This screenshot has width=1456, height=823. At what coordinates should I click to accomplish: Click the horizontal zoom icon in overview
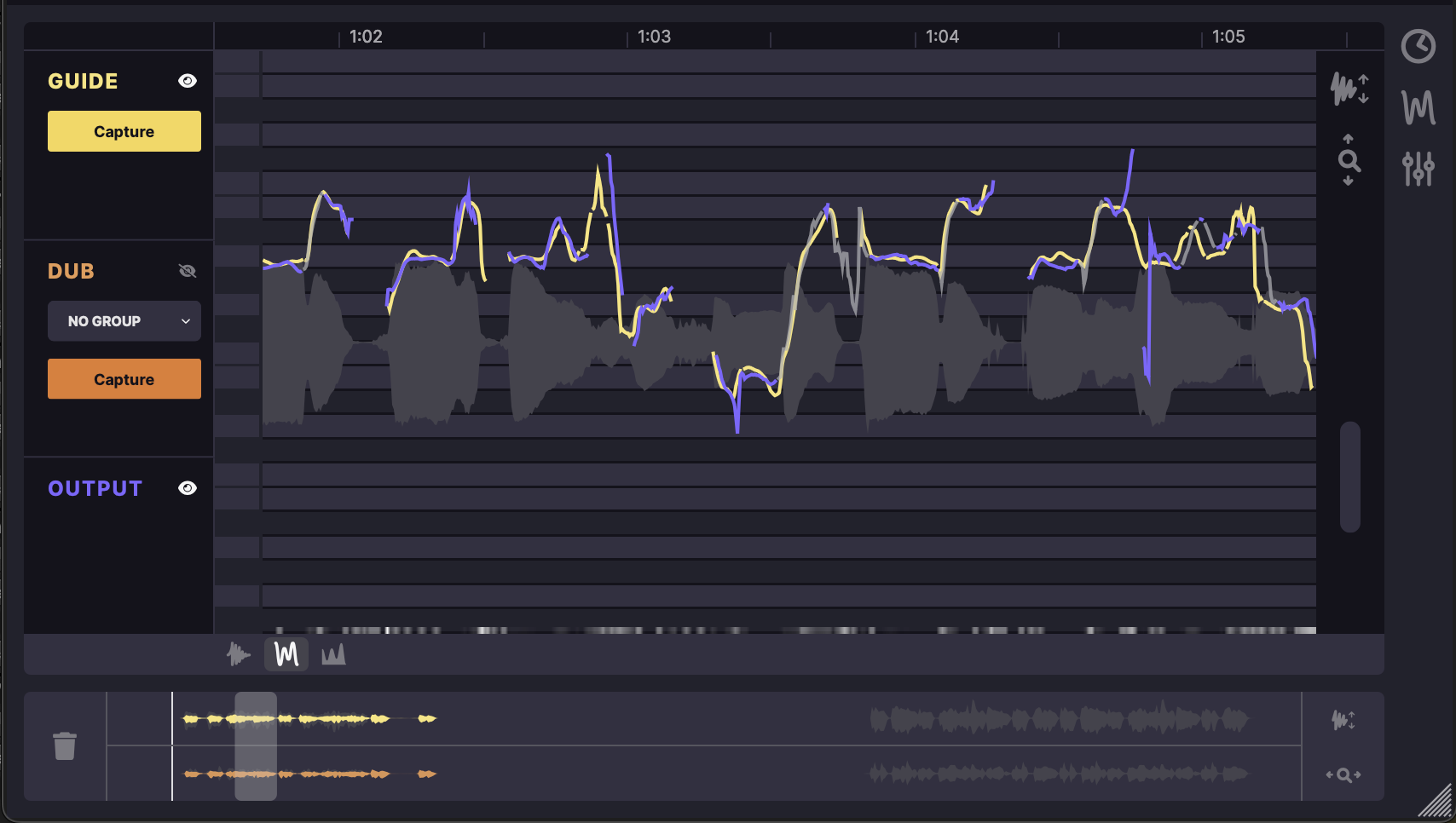[1343, 774]
